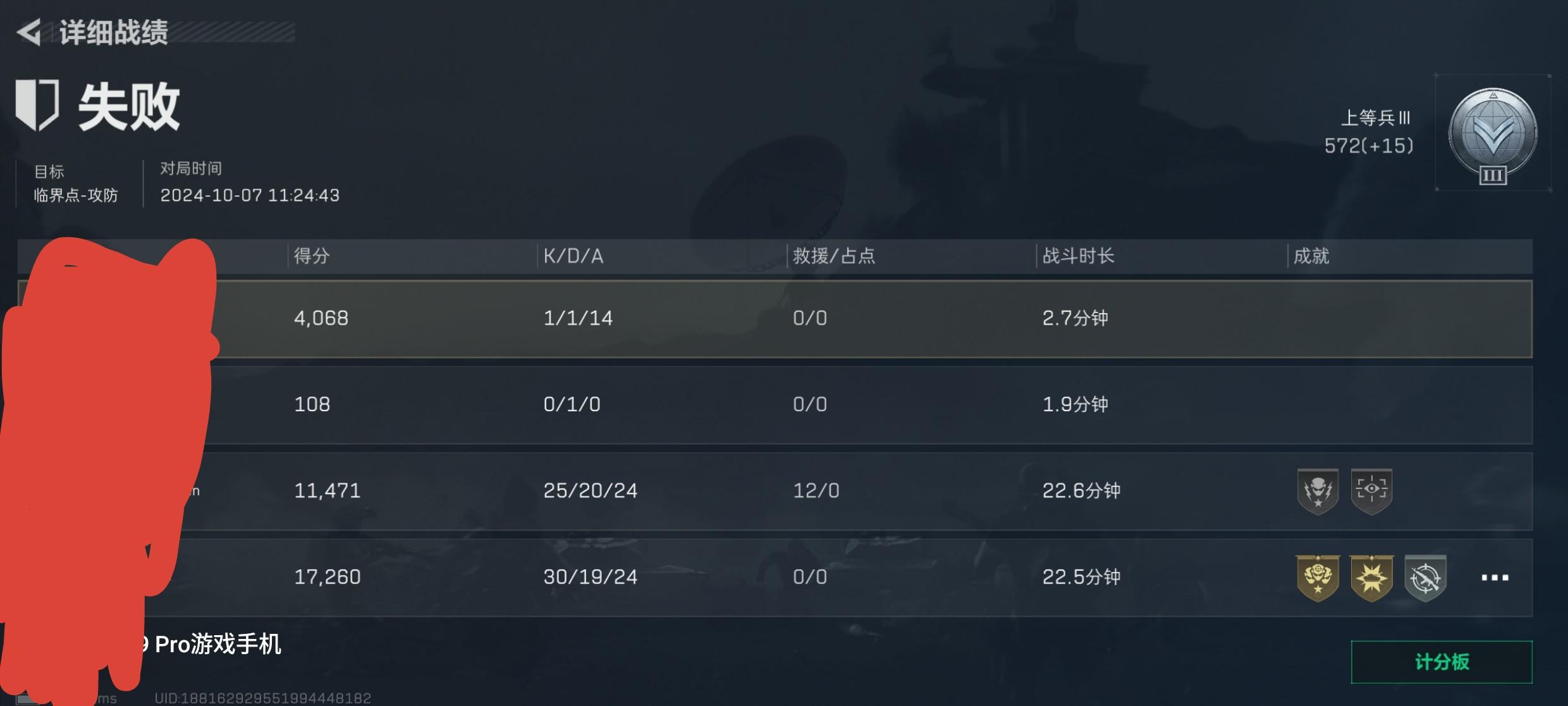
Task: Click the 成就 column header
Action: pyautogui.click(x=1311, y=256)
